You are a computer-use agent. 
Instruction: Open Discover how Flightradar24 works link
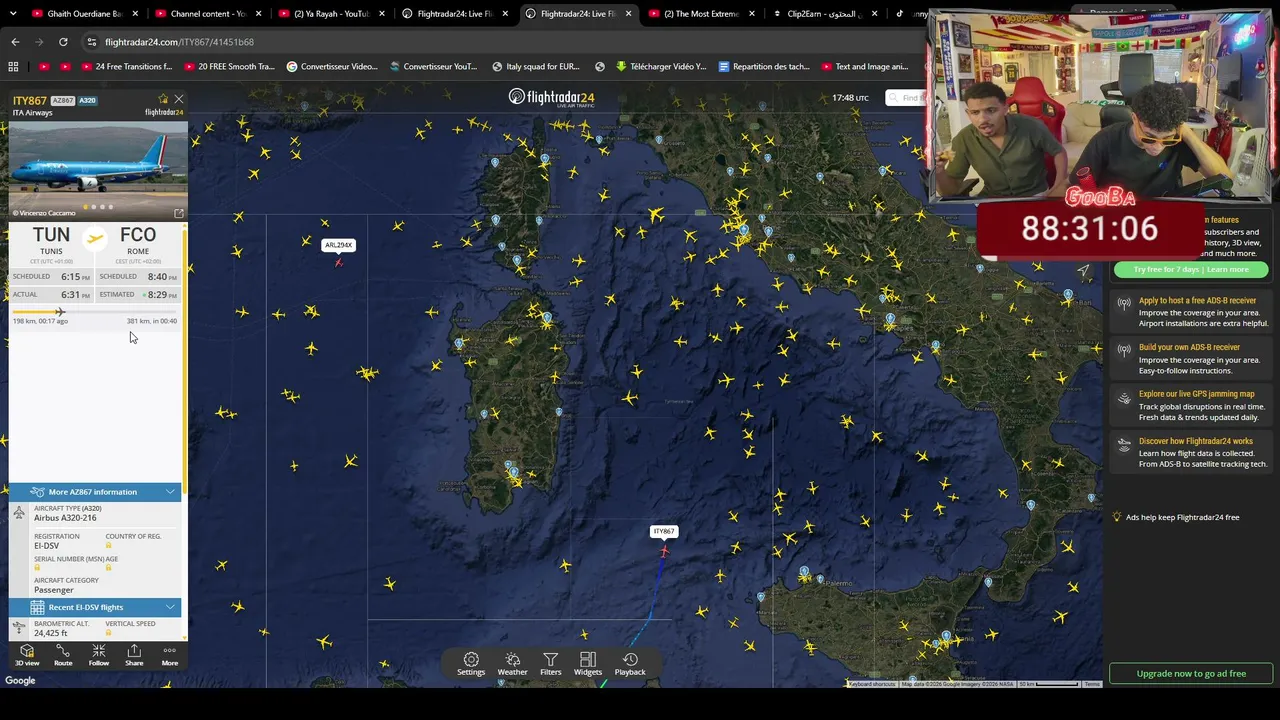click(x=1196, y=441)
